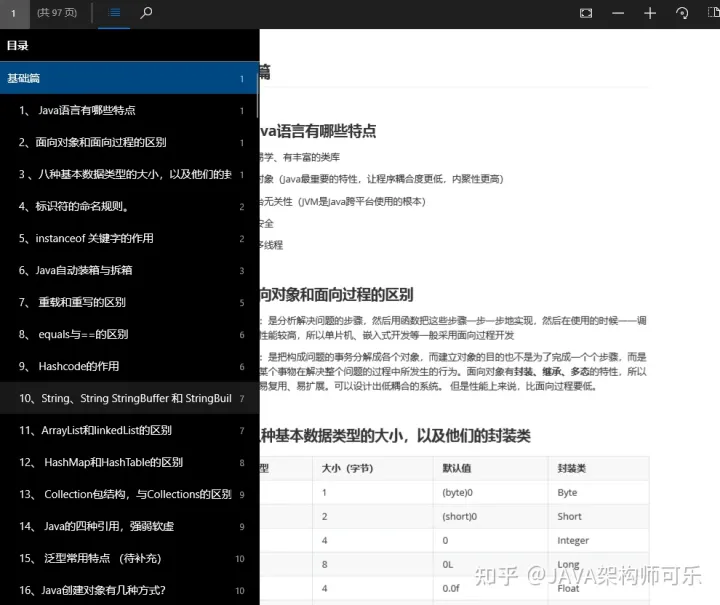Click the 大小（字节）table header
Image resolution: width=720 pixels, height=605 pixels.
[x=348, y=468]
